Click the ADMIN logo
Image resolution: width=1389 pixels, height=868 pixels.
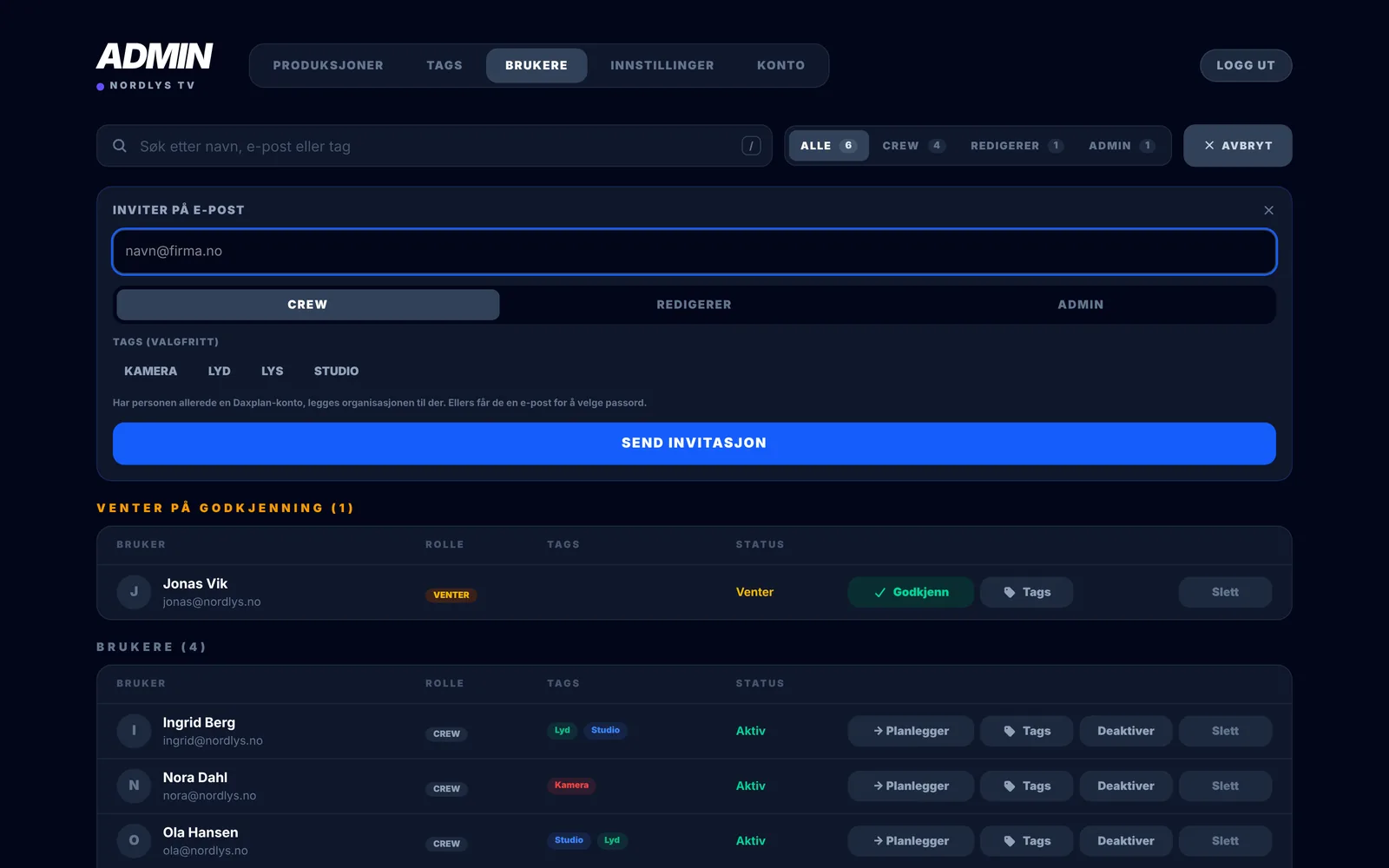click(x=155, y=56)
